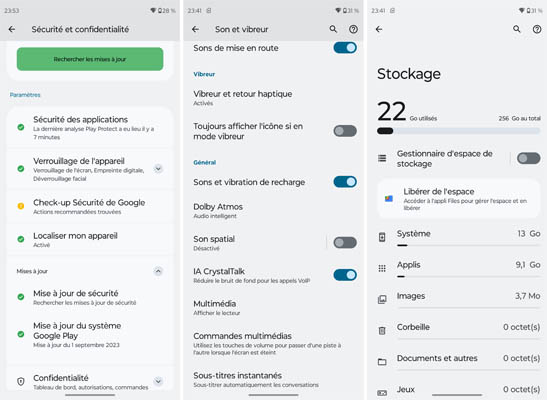Click the storage usage progress bar
Screen dimensions: 547x400
(x=458, y=131)
